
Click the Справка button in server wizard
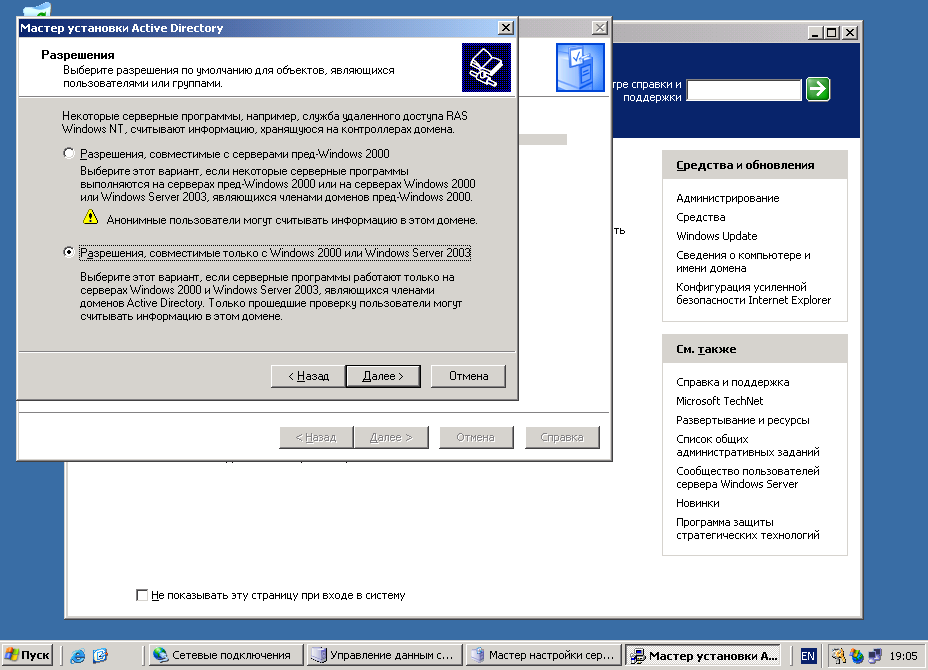[x=562, y=437]
